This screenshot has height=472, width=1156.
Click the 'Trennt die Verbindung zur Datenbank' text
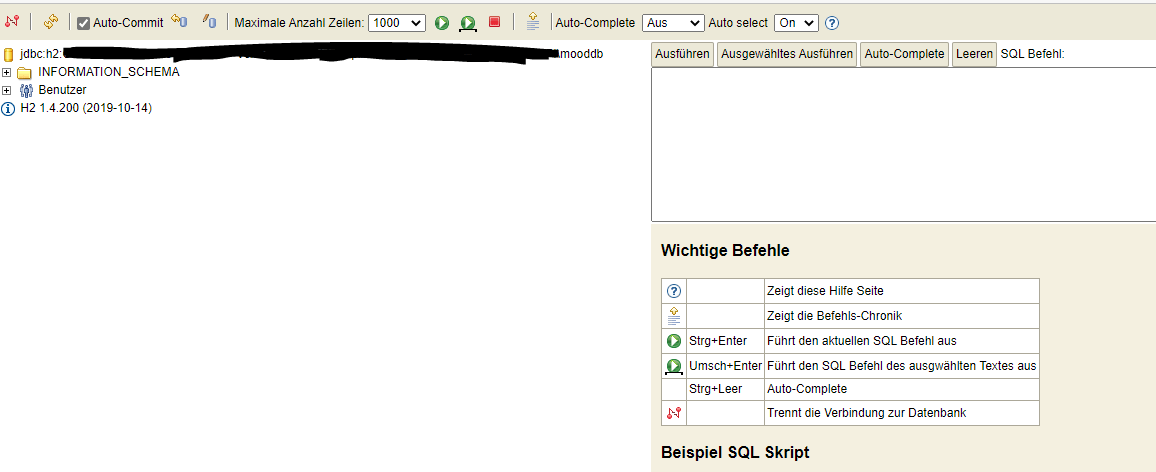[866, 414]
